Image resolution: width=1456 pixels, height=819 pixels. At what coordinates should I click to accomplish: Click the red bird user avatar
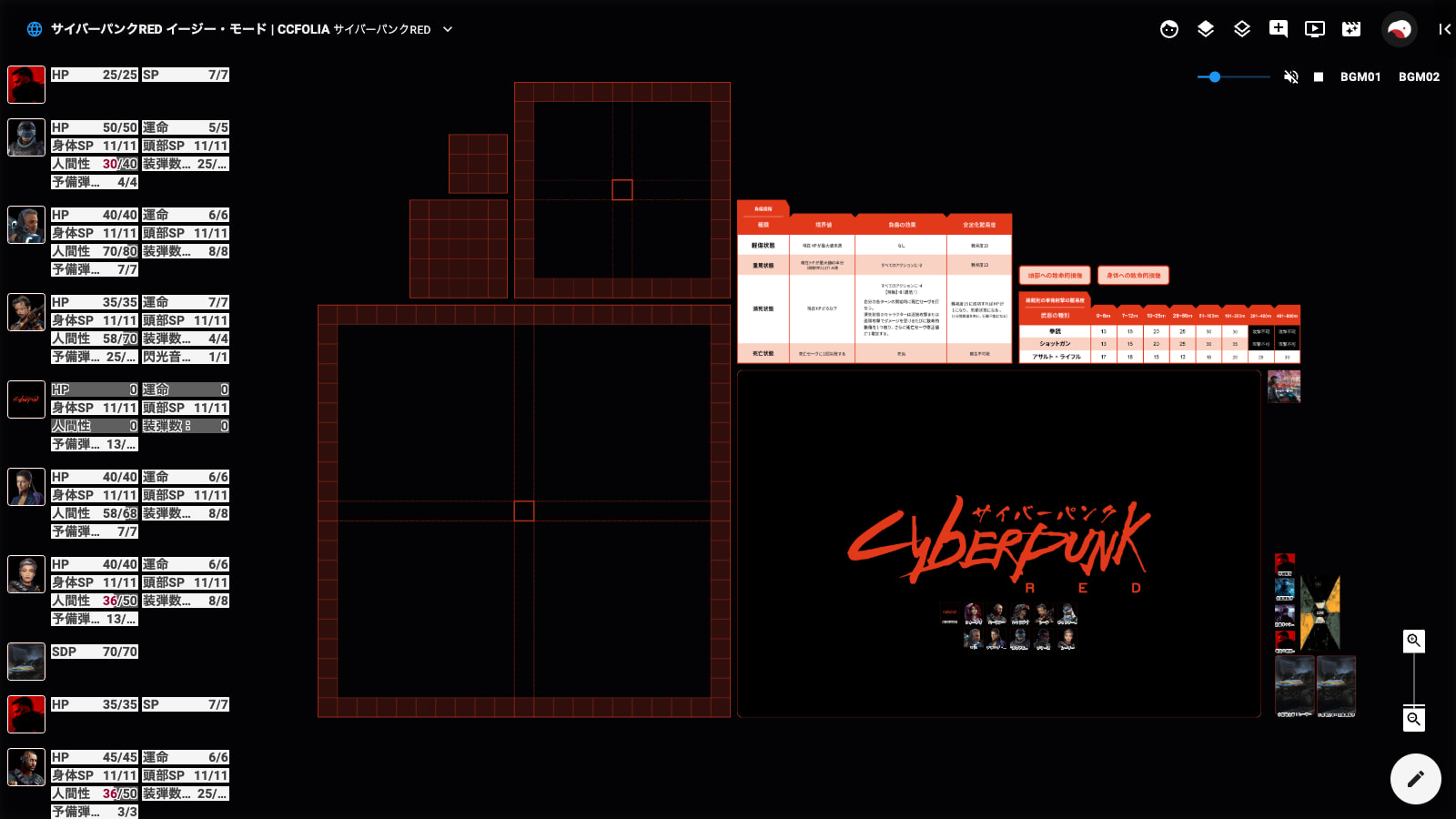[x=1400, y=29]
